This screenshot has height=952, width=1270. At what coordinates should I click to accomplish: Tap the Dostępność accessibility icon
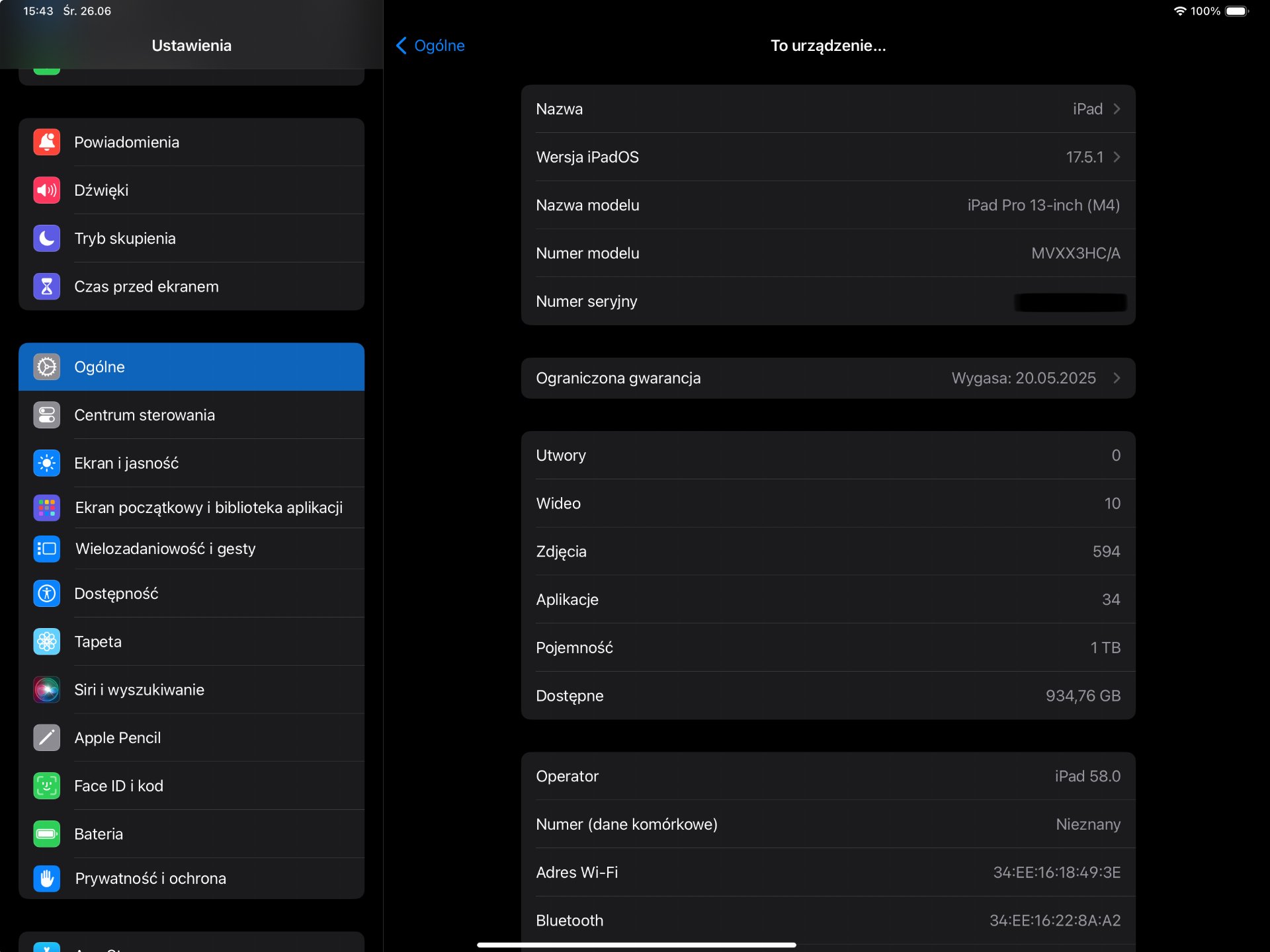[x=46, y=594]
